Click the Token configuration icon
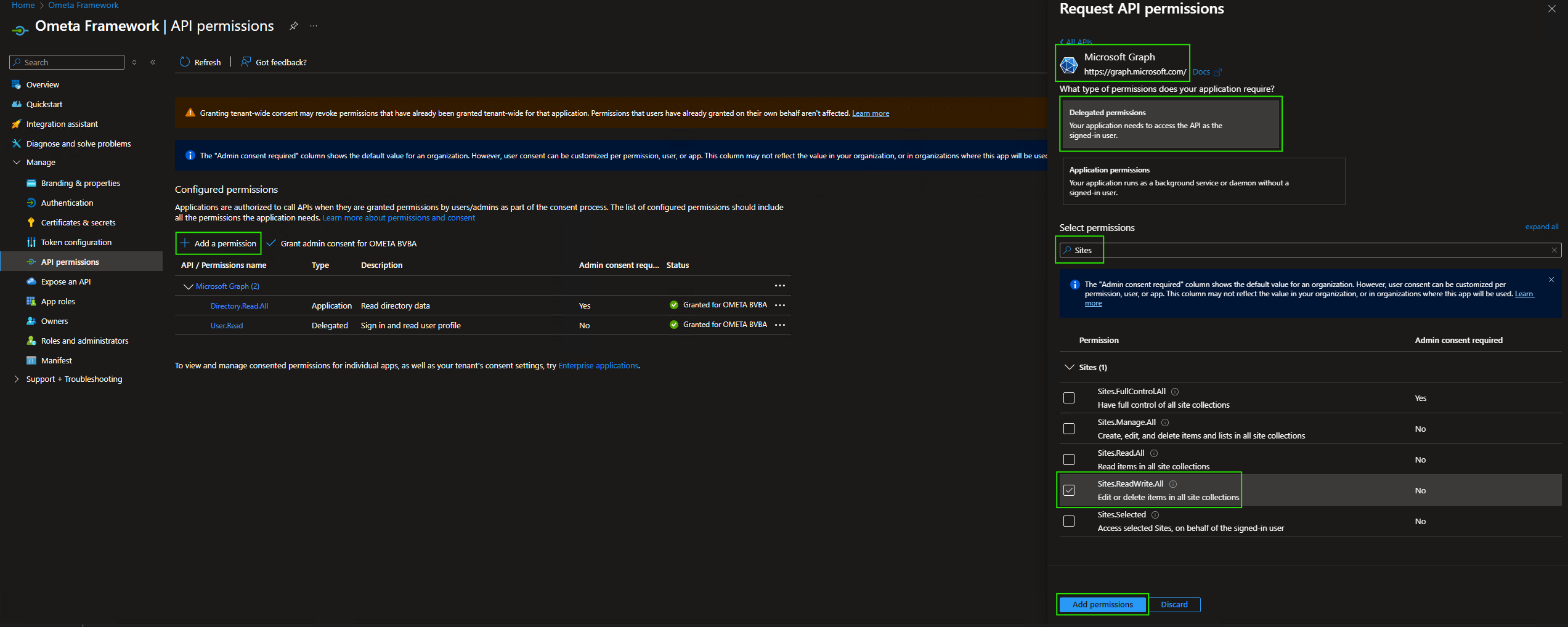The height and width of the screenshot is (627, 1568). click(x=31, y=242)
